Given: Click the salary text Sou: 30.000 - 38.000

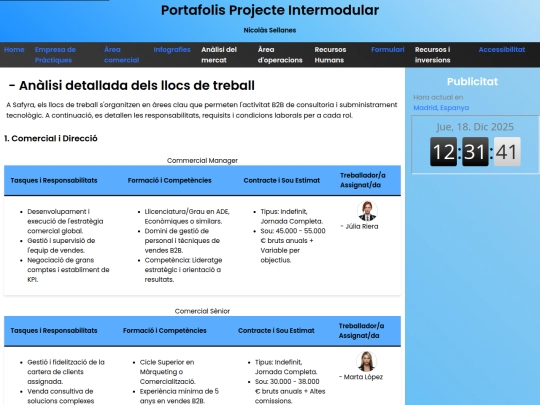Looking at the screenshot, I should coord(287,382).
